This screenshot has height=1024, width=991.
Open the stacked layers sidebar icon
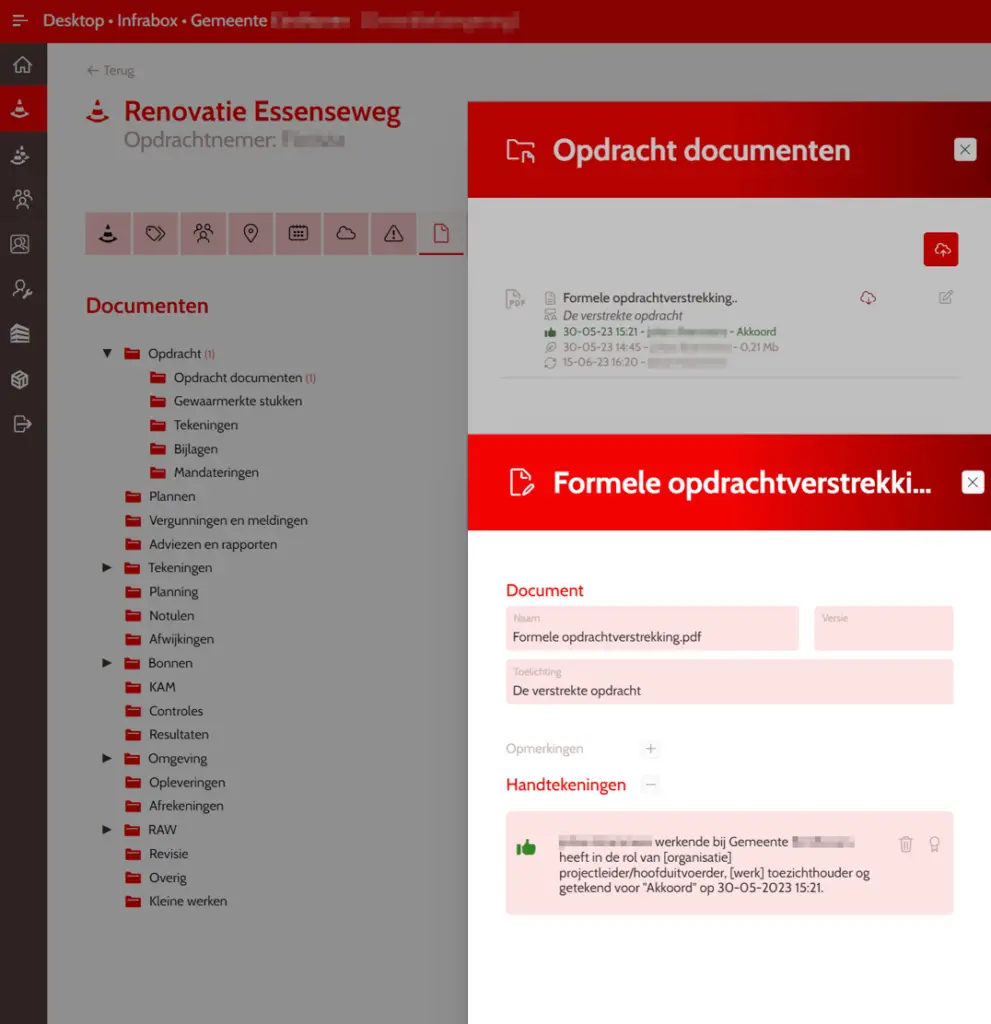pos(20,334)
